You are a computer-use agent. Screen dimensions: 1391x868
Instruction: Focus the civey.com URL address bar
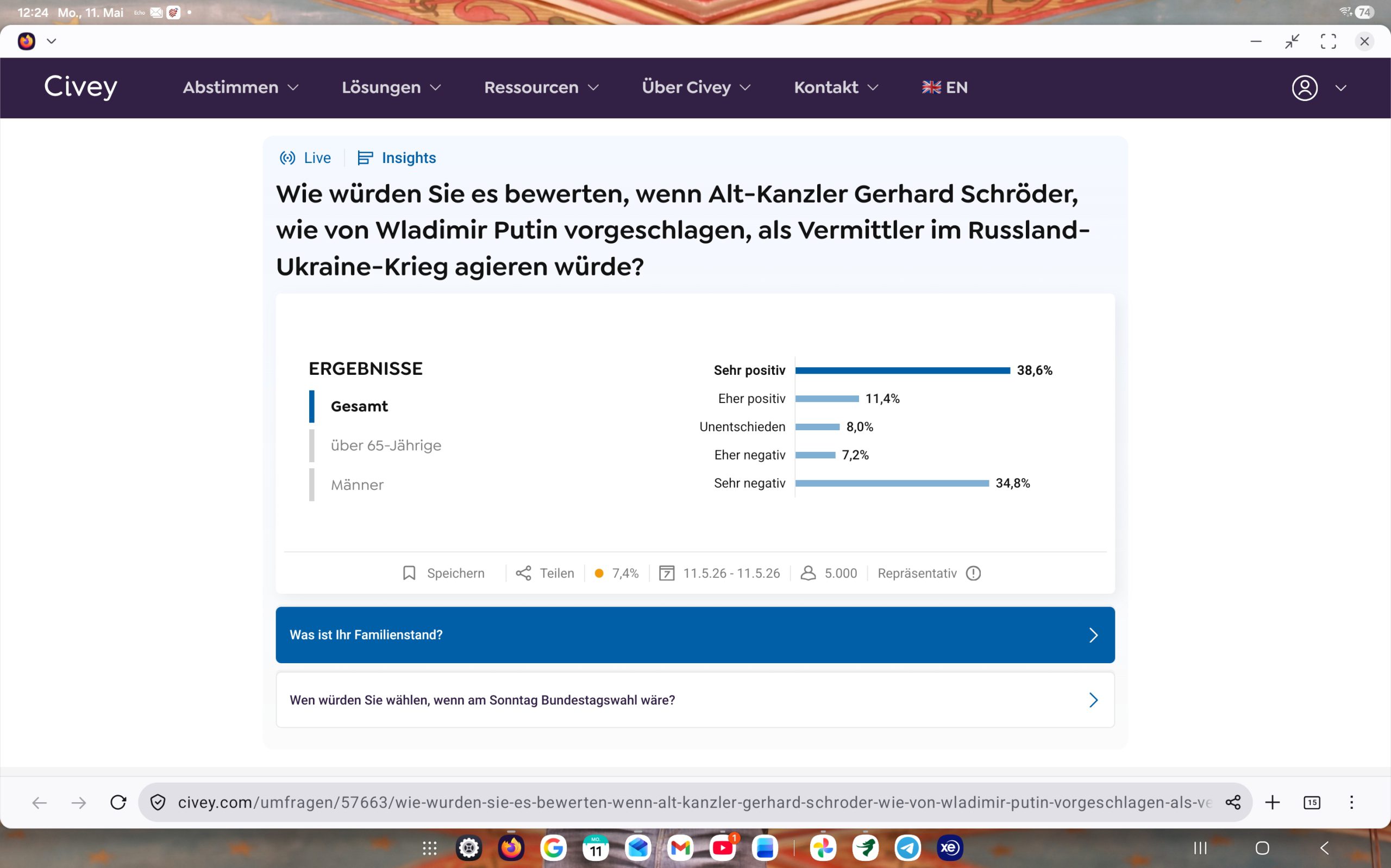[x=694, y=803]
